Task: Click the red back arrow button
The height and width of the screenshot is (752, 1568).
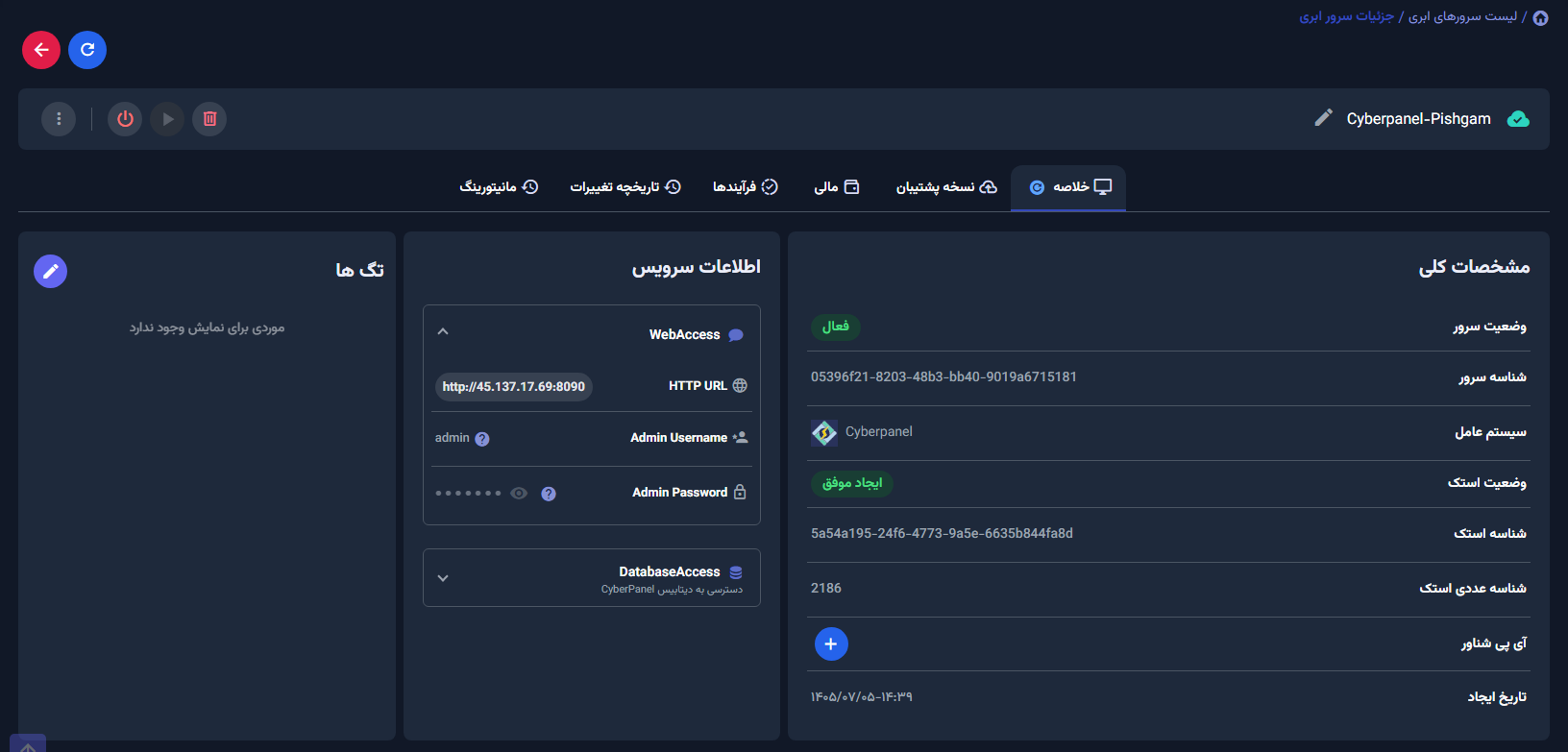Action: (41, 50)
